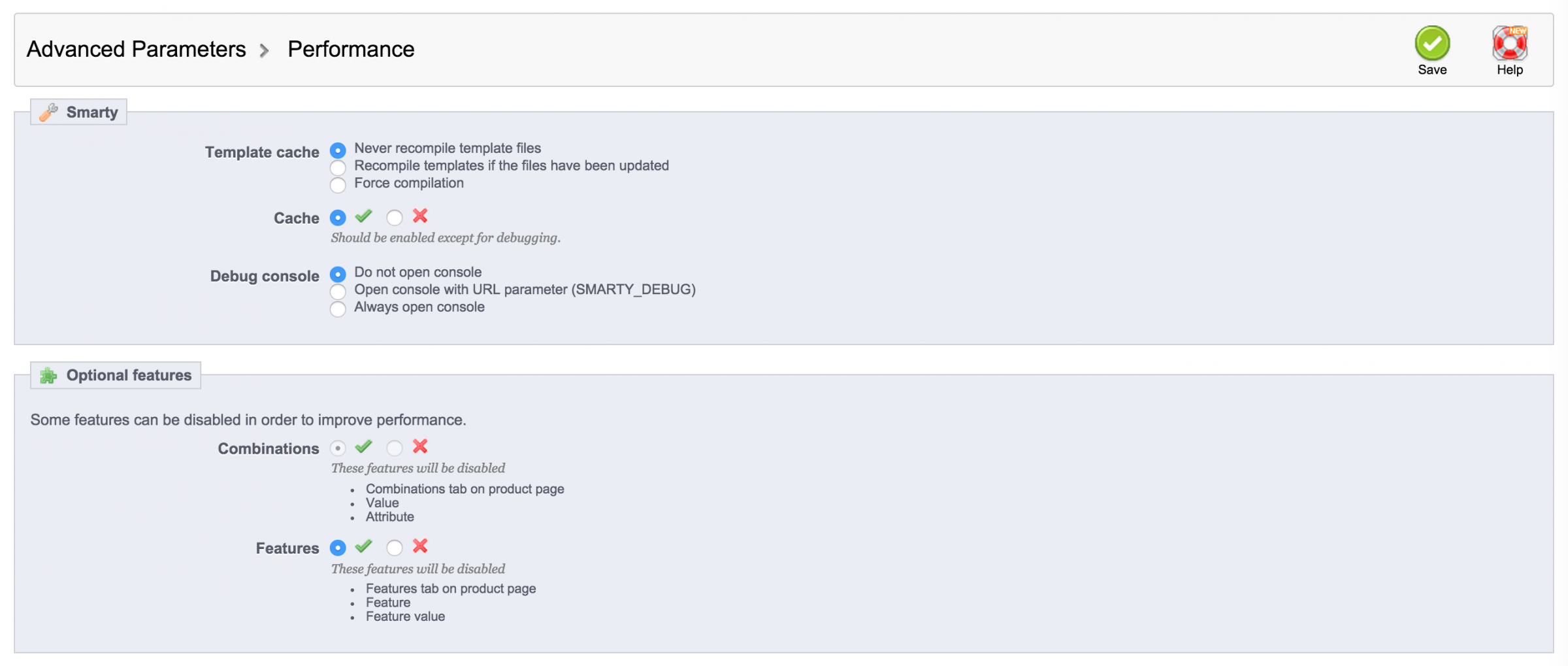The width and height of the screenshot is (1568, 666).
Task: Click the green check beside Features
Action: pos(363,546)
